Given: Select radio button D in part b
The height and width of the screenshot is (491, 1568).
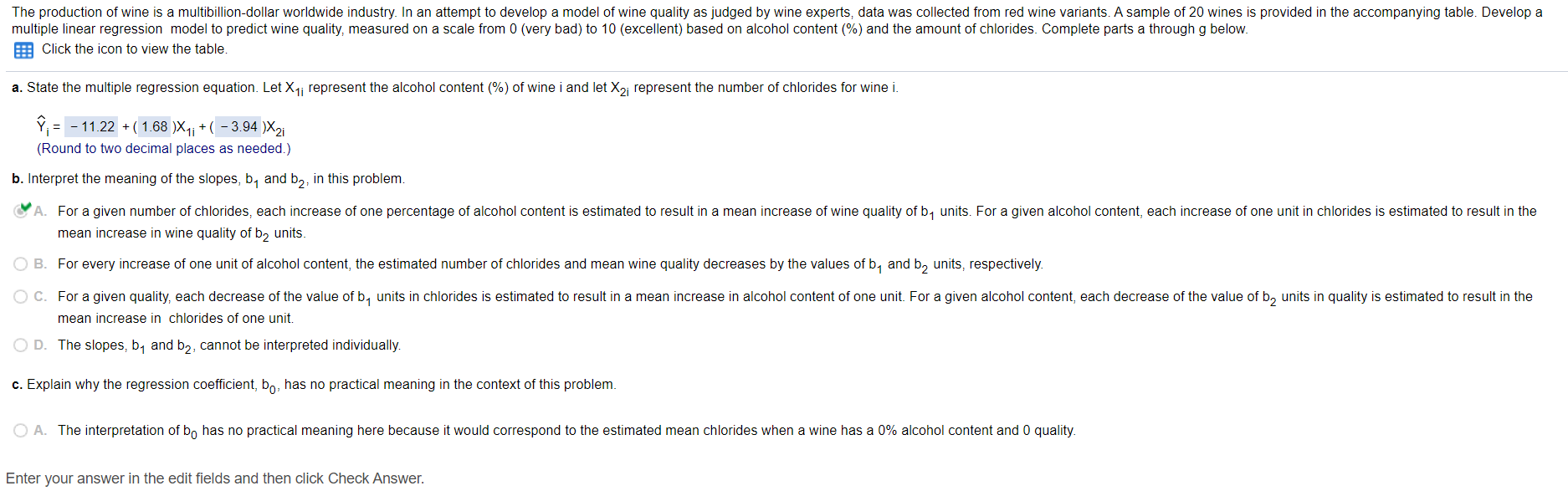Looking at the screenshot, I should click(x=20, y=345).
